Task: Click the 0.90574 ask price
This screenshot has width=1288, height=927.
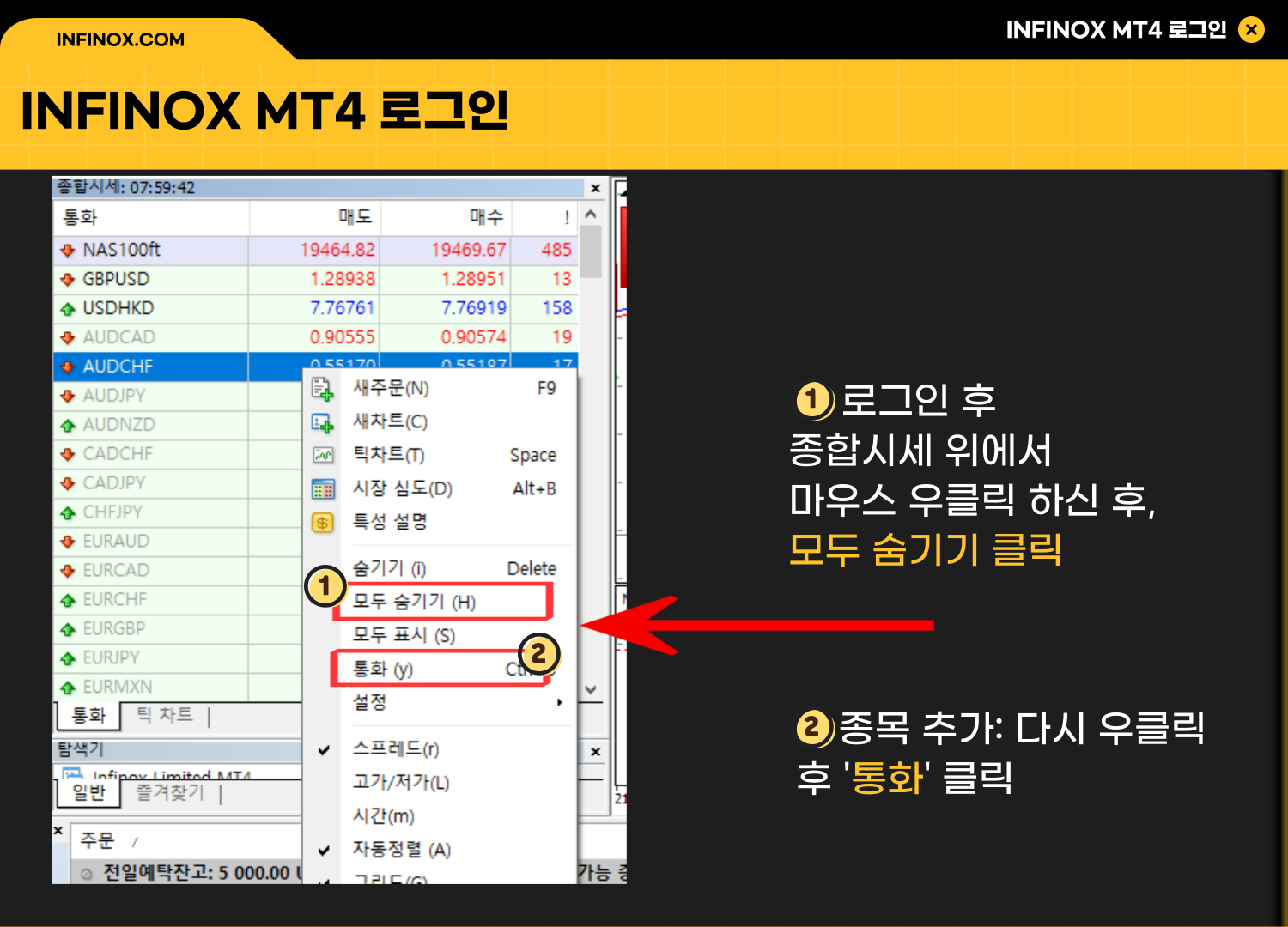Action: coord(473,338)
